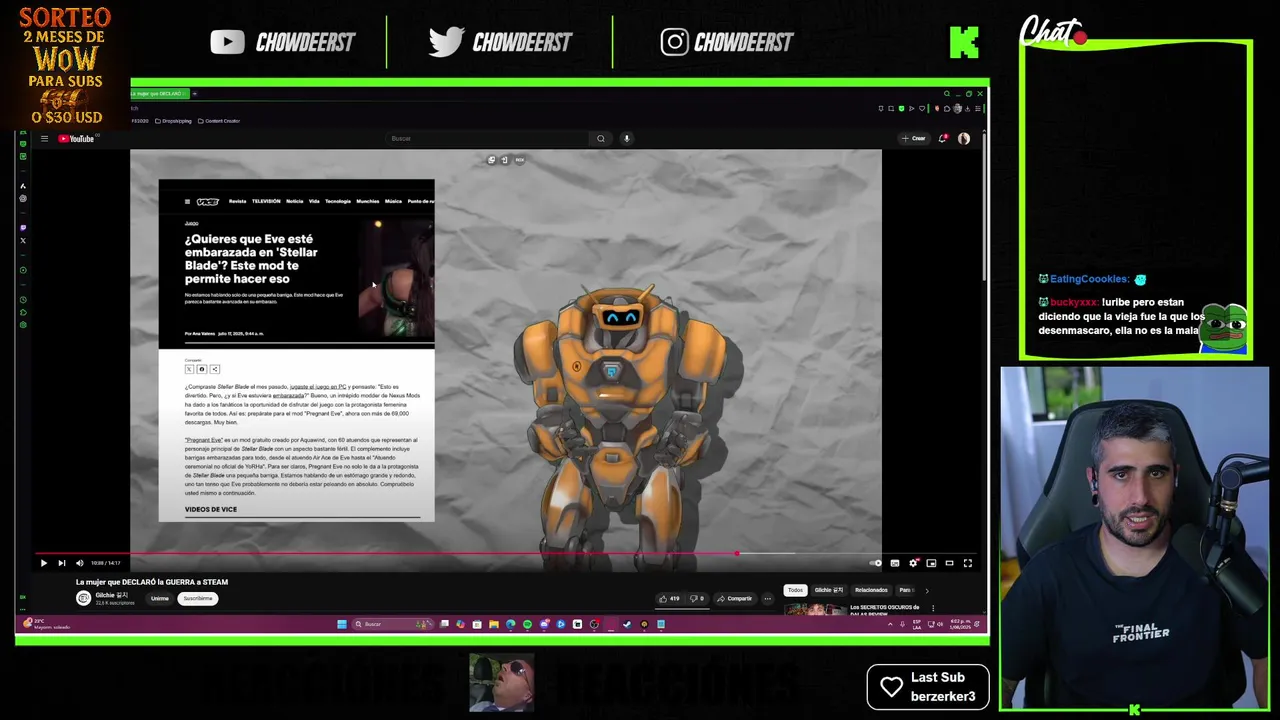Open Steam from the taskbar
1280x720 pixels.
tap(627, 624)
